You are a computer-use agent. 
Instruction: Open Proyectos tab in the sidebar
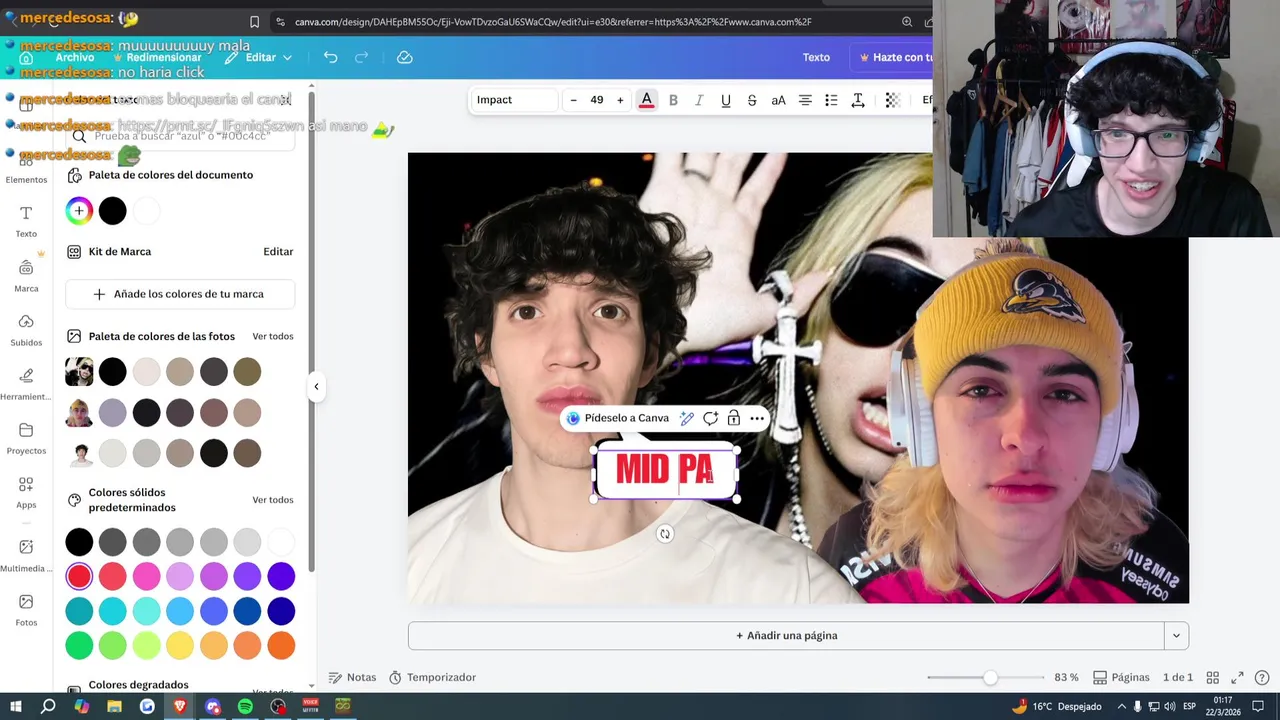tap(26, 437)
